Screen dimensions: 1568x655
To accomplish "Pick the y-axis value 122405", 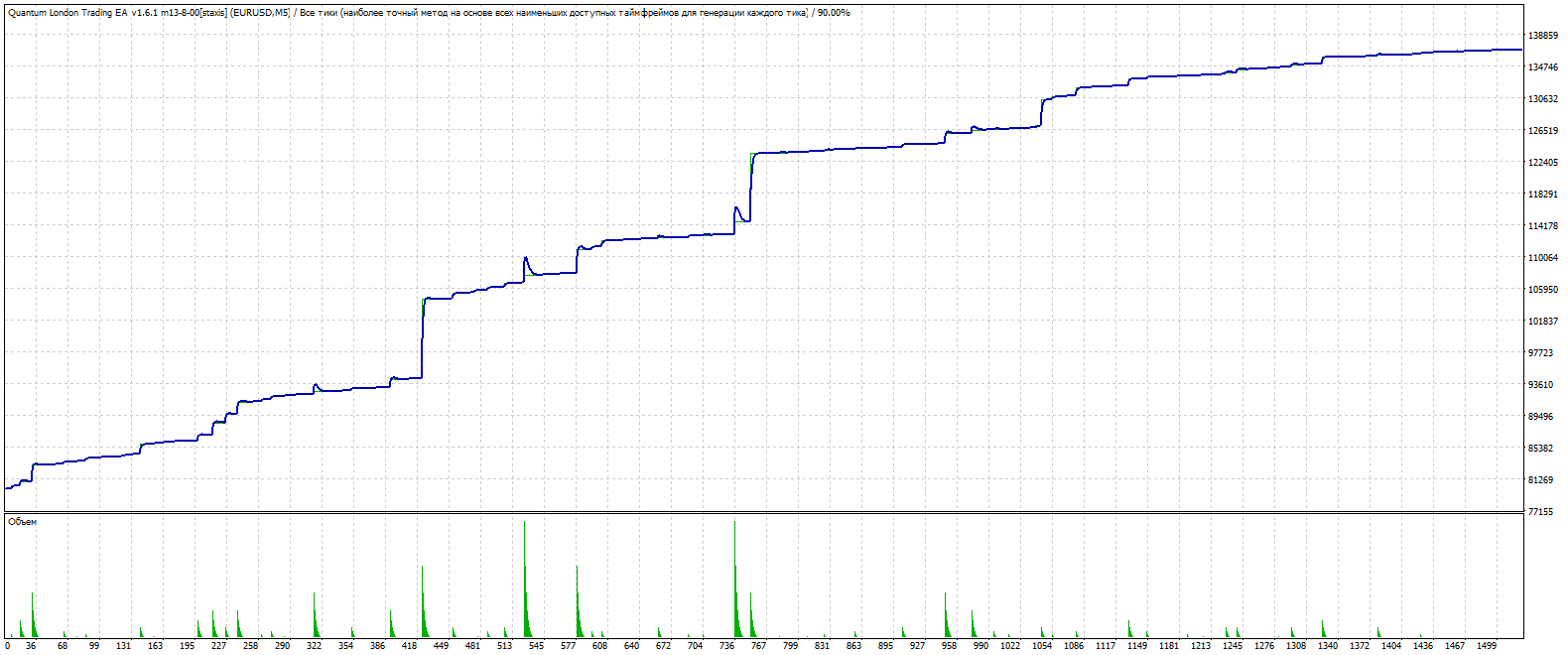I will click(x=1543, y=163).
